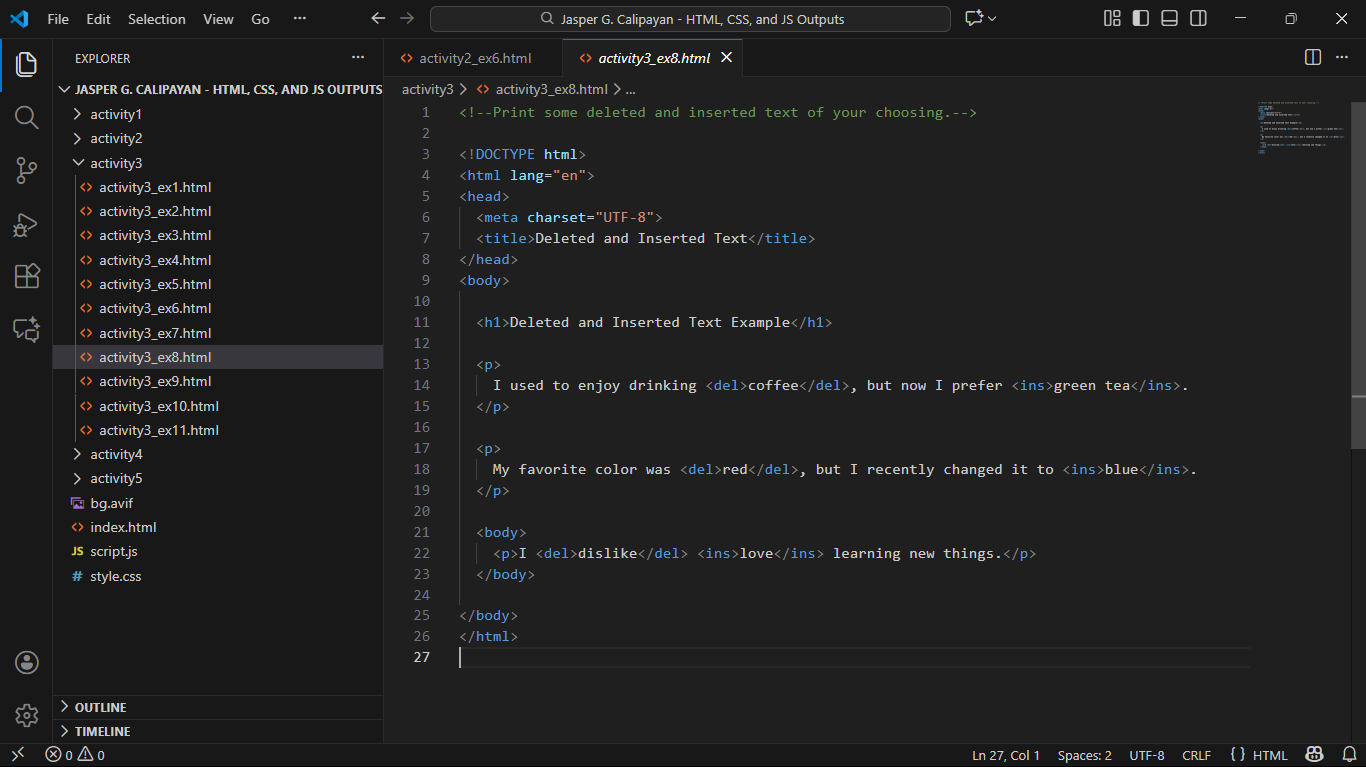1366x767 pixels.
Task: Open the Manage gear settings icon
Action: [x=27, y=715]
